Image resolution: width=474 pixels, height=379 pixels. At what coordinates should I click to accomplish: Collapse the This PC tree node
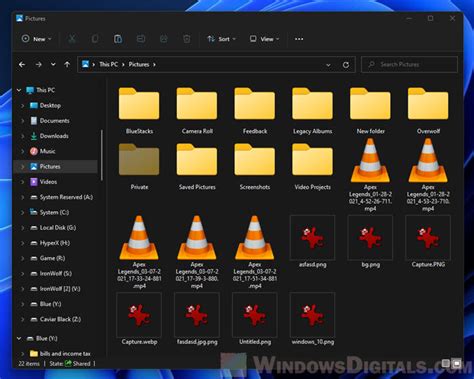(x=19, y=90)
